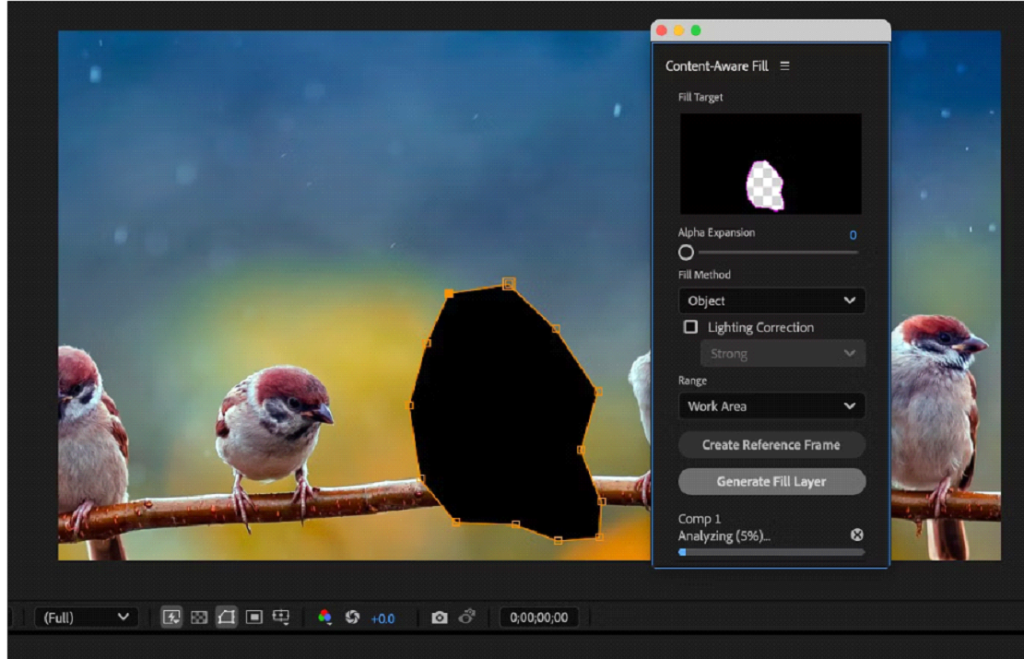Click the Region of Interest icon
This screenshot has width=1024, height=659.
254,617
